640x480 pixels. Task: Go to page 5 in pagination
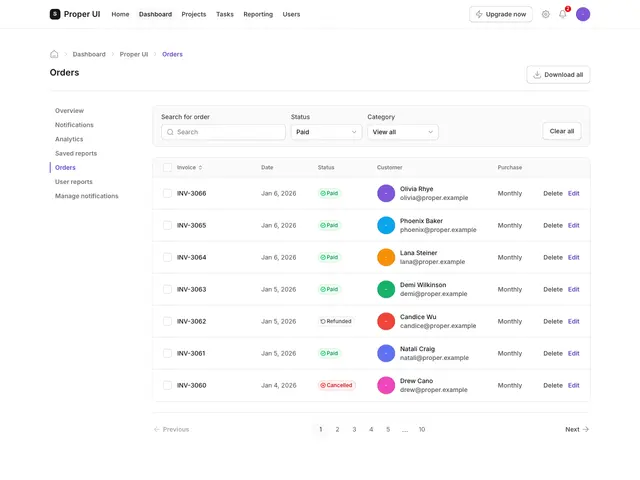pos(388,429)
